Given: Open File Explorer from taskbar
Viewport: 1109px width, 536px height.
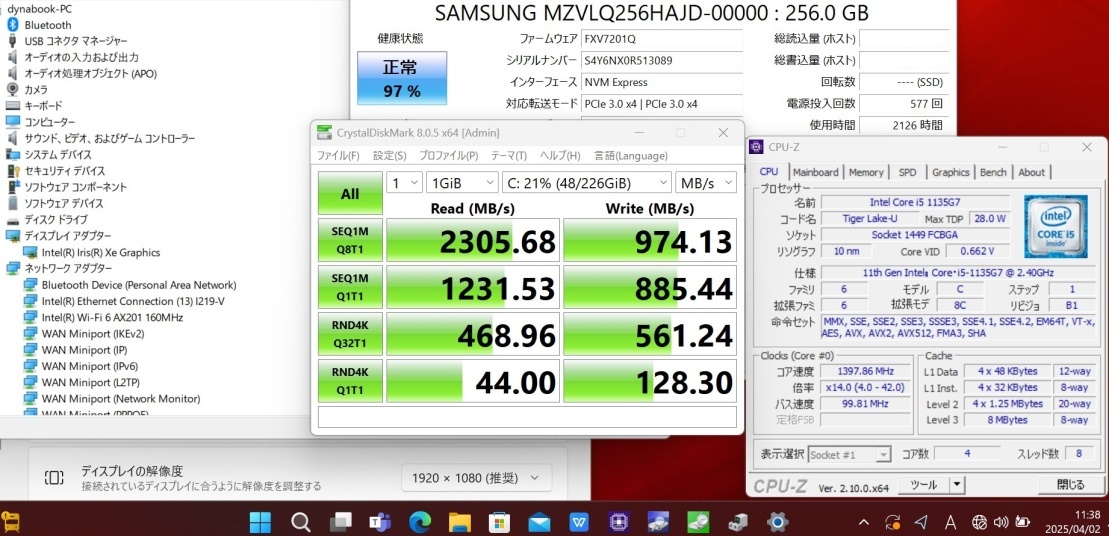Looking at the screenshot, I should pyautogui.click(x=460, y=523).
